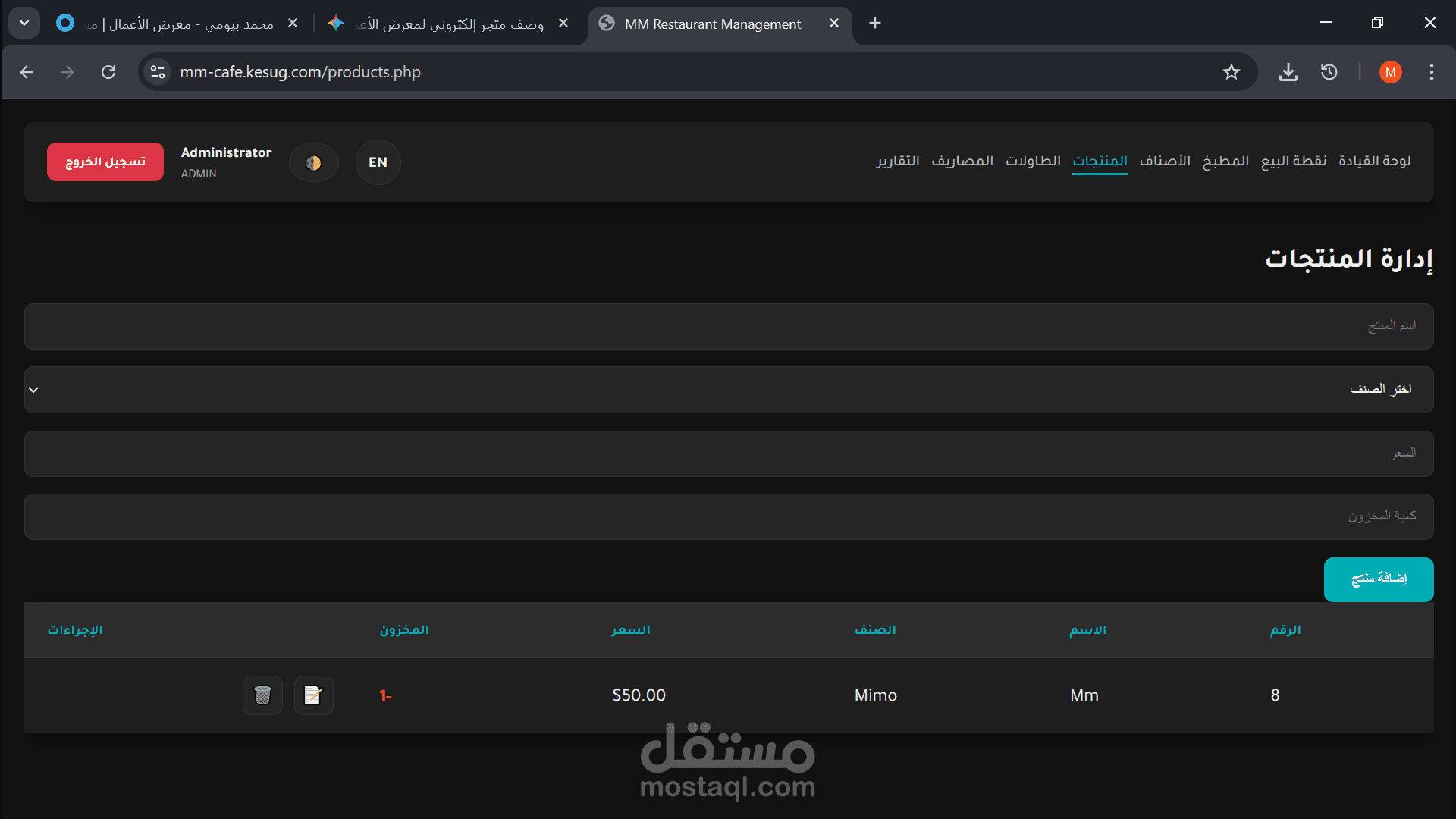Delete the Mm product with trash icon
The image size is (1456, 819).
(x=262, y=695)
